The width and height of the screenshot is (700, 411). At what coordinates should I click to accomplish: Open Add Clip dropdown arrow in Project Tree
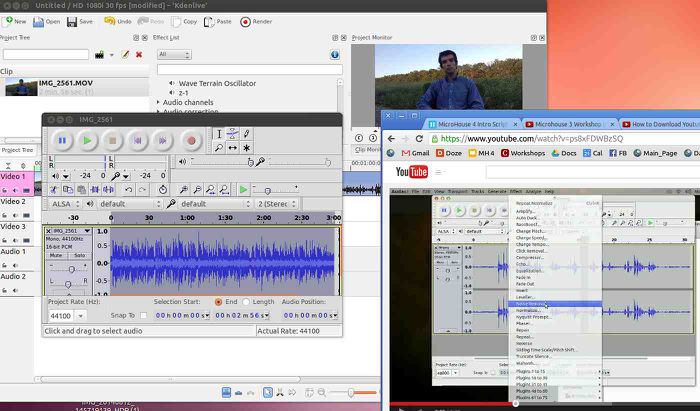click(112, 55)
